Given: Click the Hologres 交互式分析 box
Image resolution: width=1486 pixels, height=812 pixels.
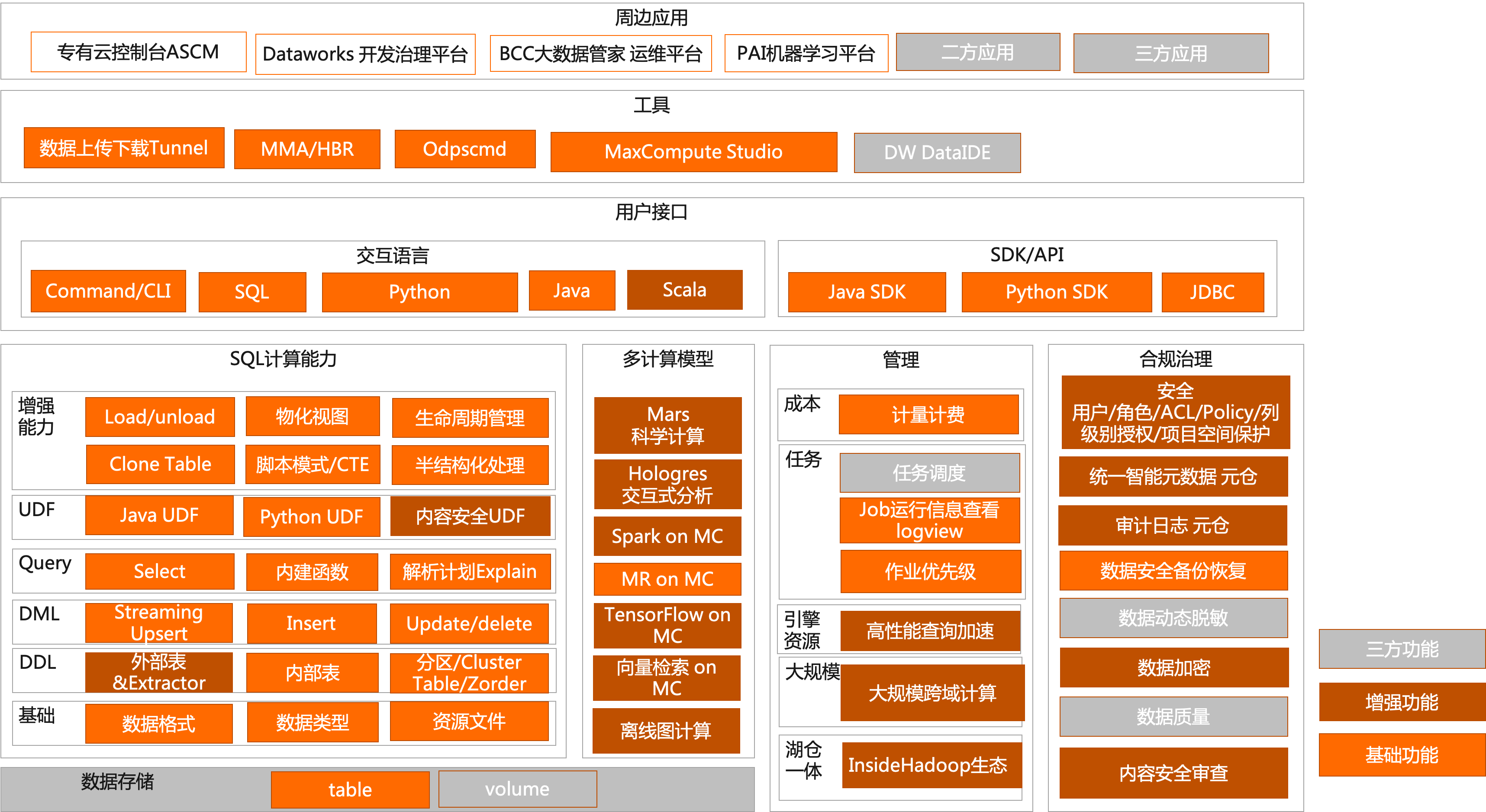Looking at the screenshot, I should [667, 485].
